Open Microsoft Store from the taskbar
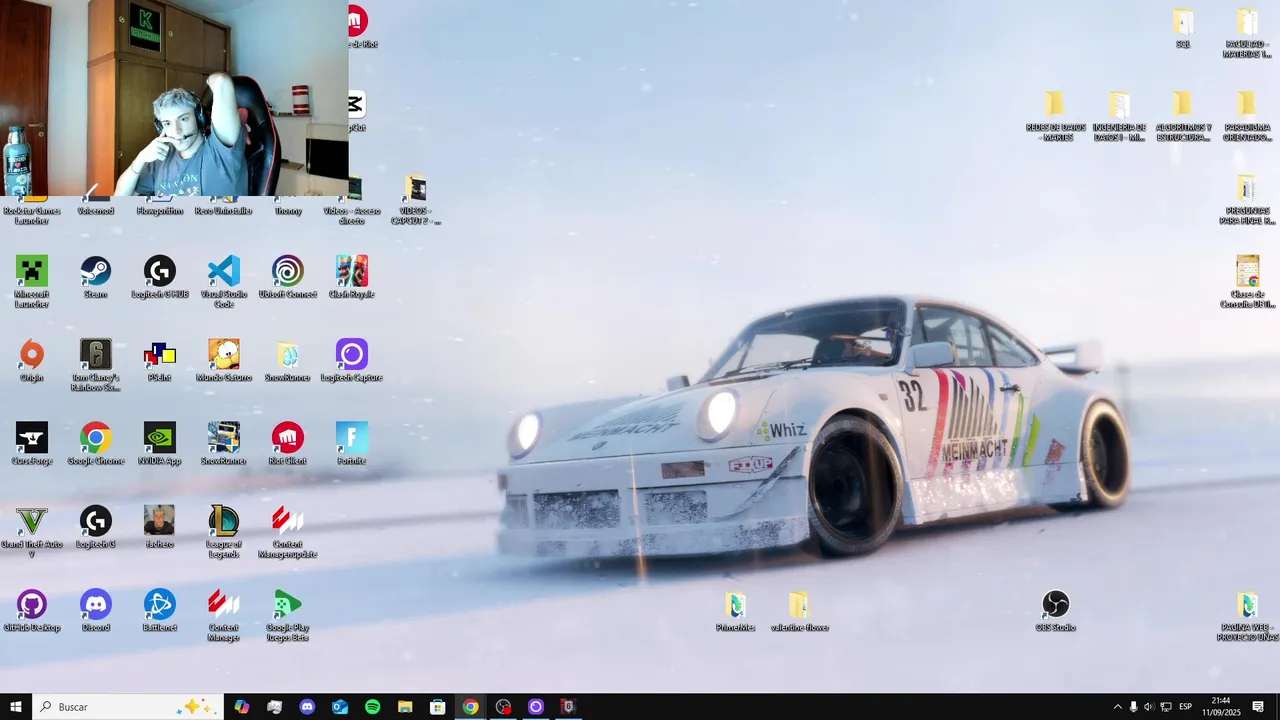This screenshot has height=720, width=1280. point(437,707)
